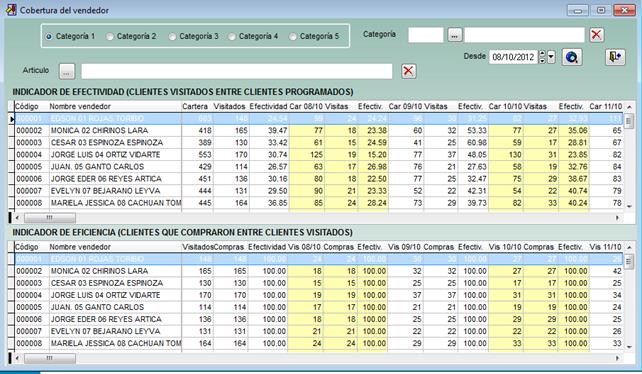Select EVELYN 07 BEJARANO LEYVA in efficiency grid
This screenshot has width=642, height=374.
(x=105, y=331)
